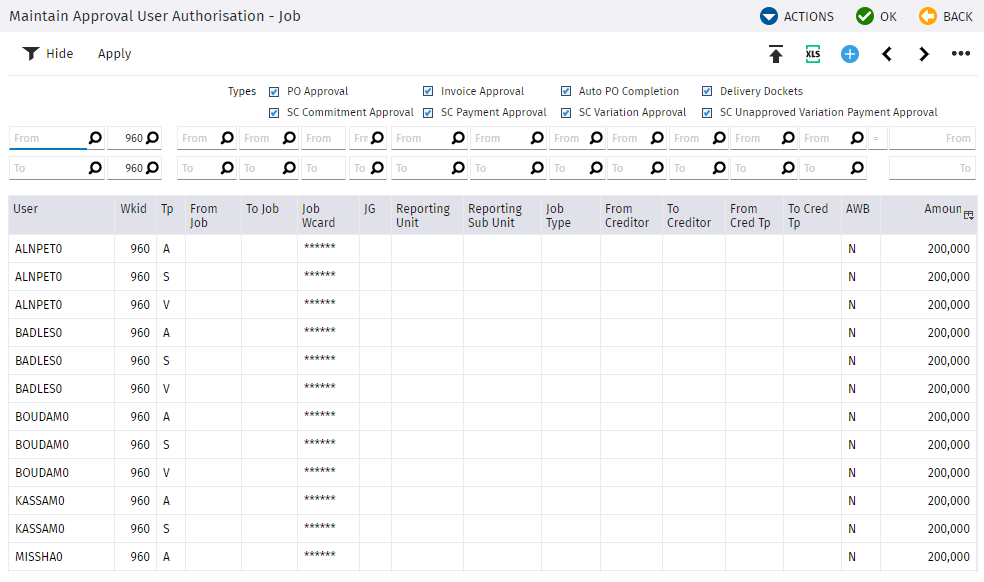Image resolution: width=984 pixels, height=582 pixels.
Task: Go to the previous page arrow
Action: (x=887, y=54)
